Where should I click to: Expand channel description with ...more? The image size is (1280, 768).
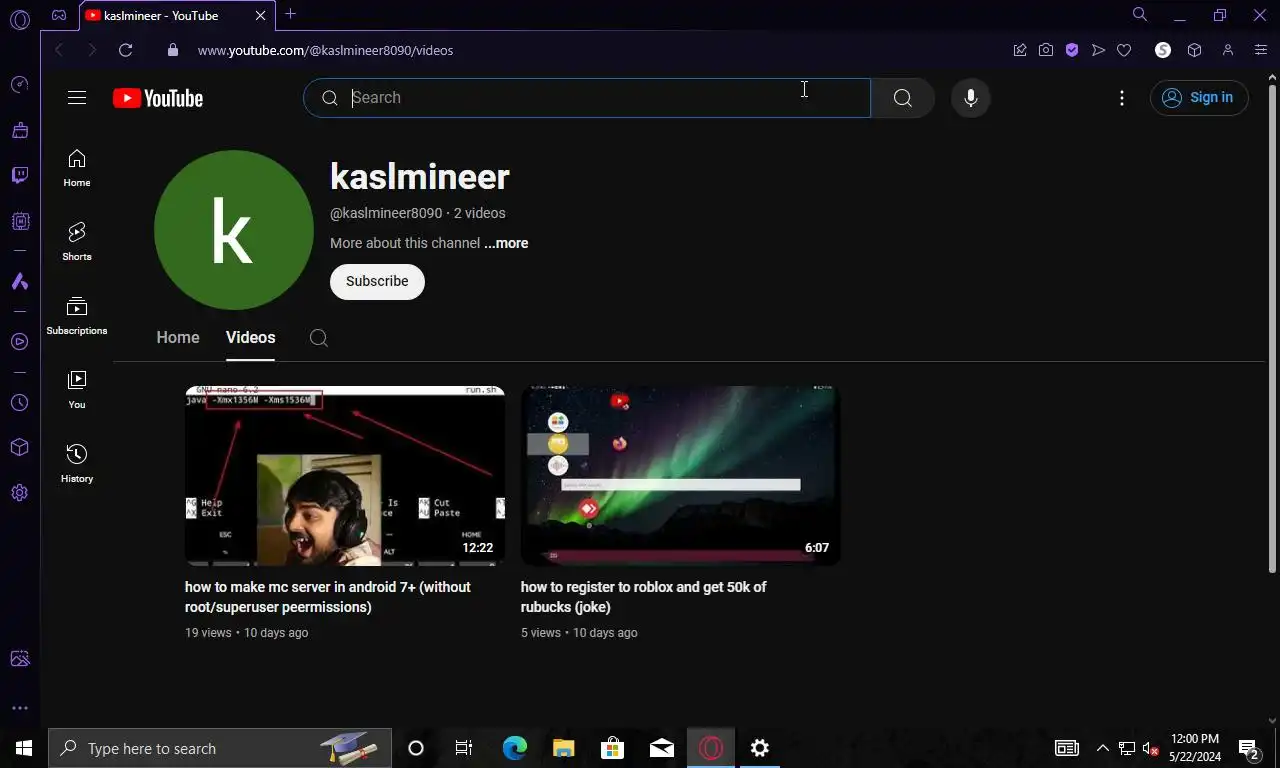pyautogui.click(x=506, y=243)
